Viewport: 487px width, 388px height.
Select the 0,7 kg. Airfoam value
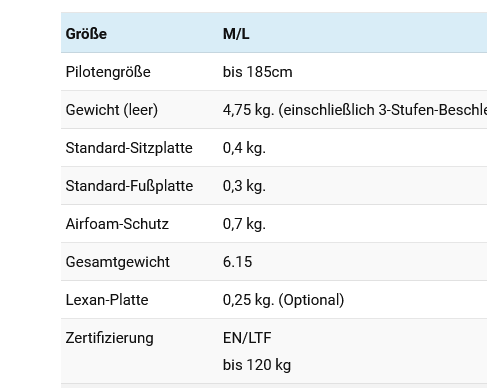(244, 224)
